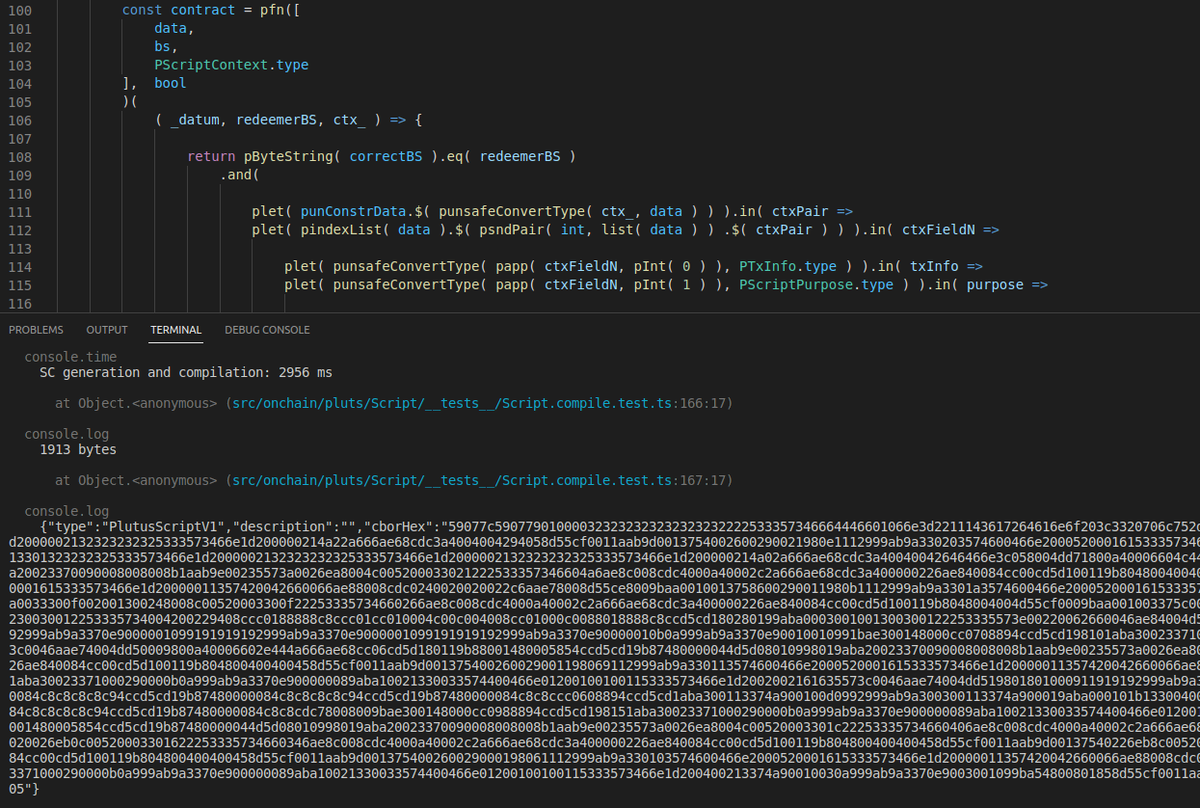Select the TERMINAL panel tab

click(176, 330)
